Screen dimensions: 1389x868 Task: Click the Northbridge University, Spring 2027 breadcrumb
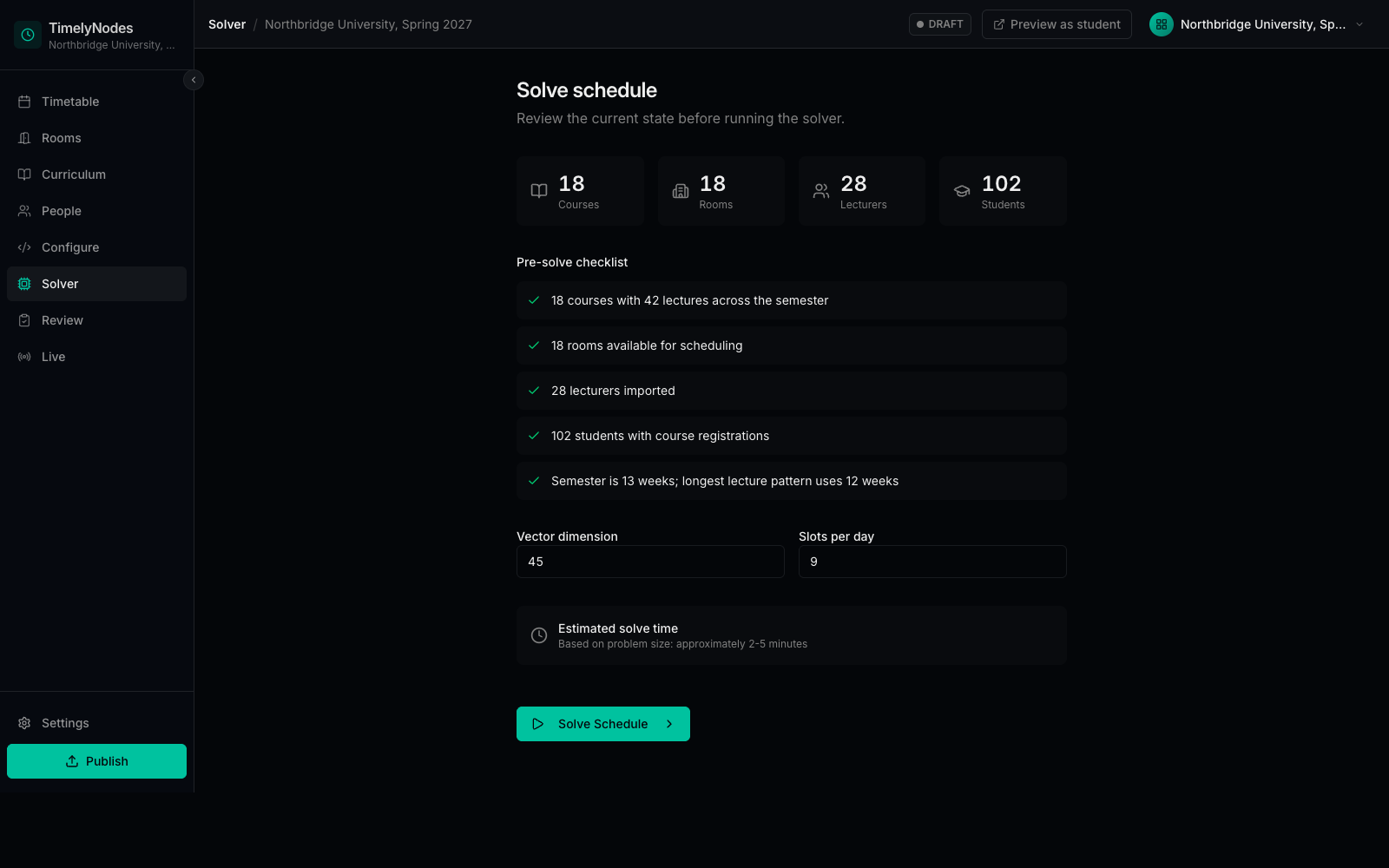click(x=368, y=24)
